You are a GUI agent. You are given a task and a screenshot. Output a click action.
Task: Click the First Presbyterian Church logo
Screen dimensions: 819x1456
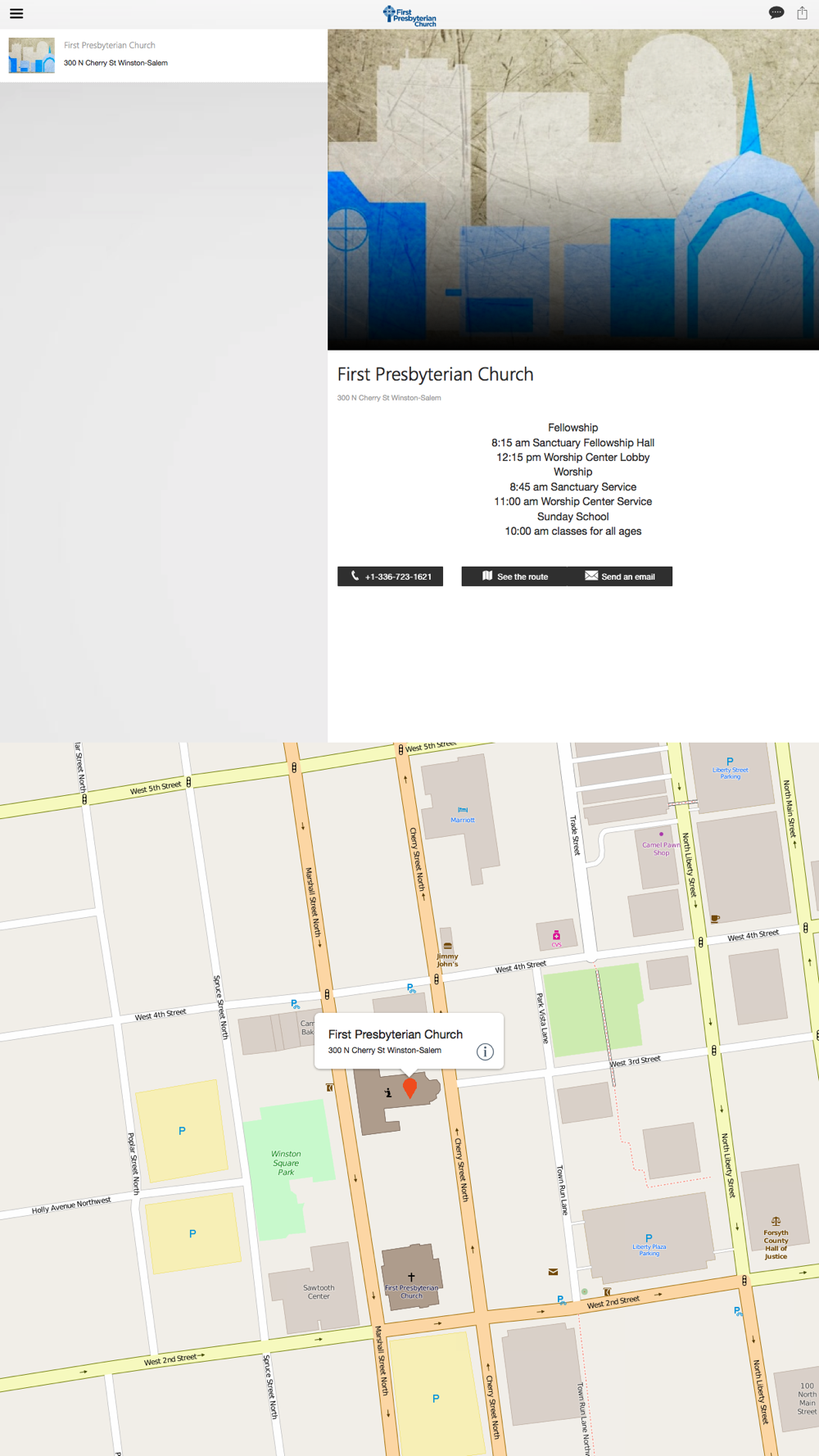coord(409,16)
